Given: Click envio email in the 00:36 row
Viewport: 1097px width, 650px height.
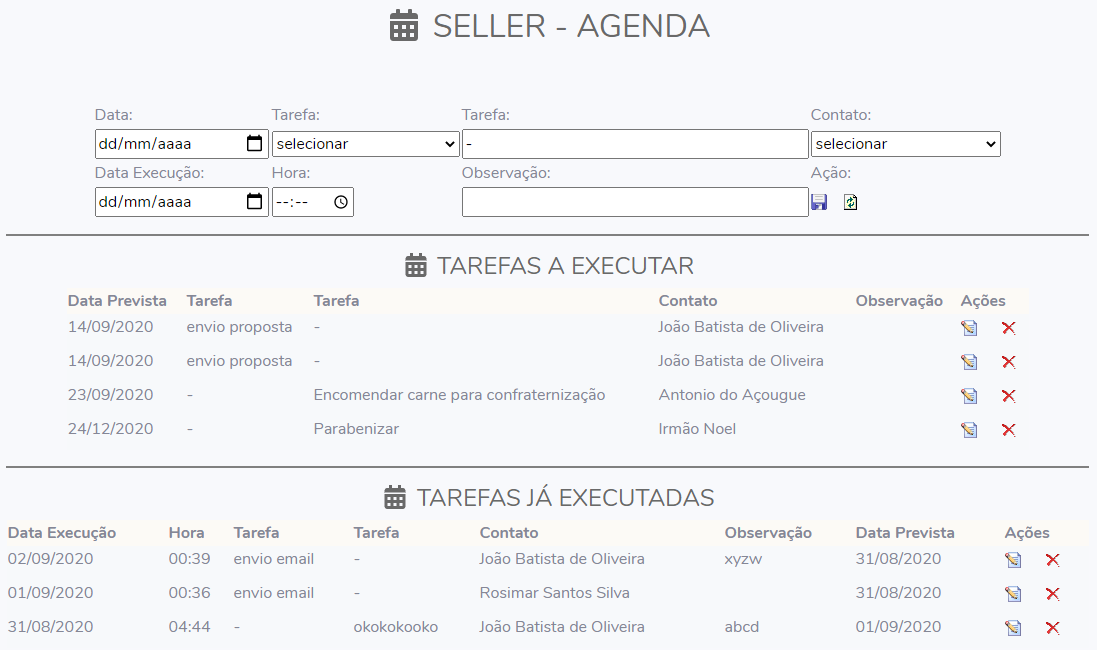Looking at the screenshot, I should [x=274, y=593].
